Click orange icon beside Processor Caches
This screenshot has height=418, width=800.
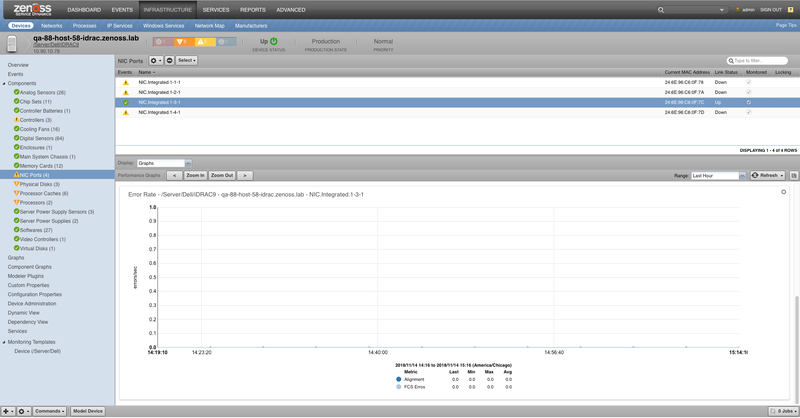tap(16, 193)
